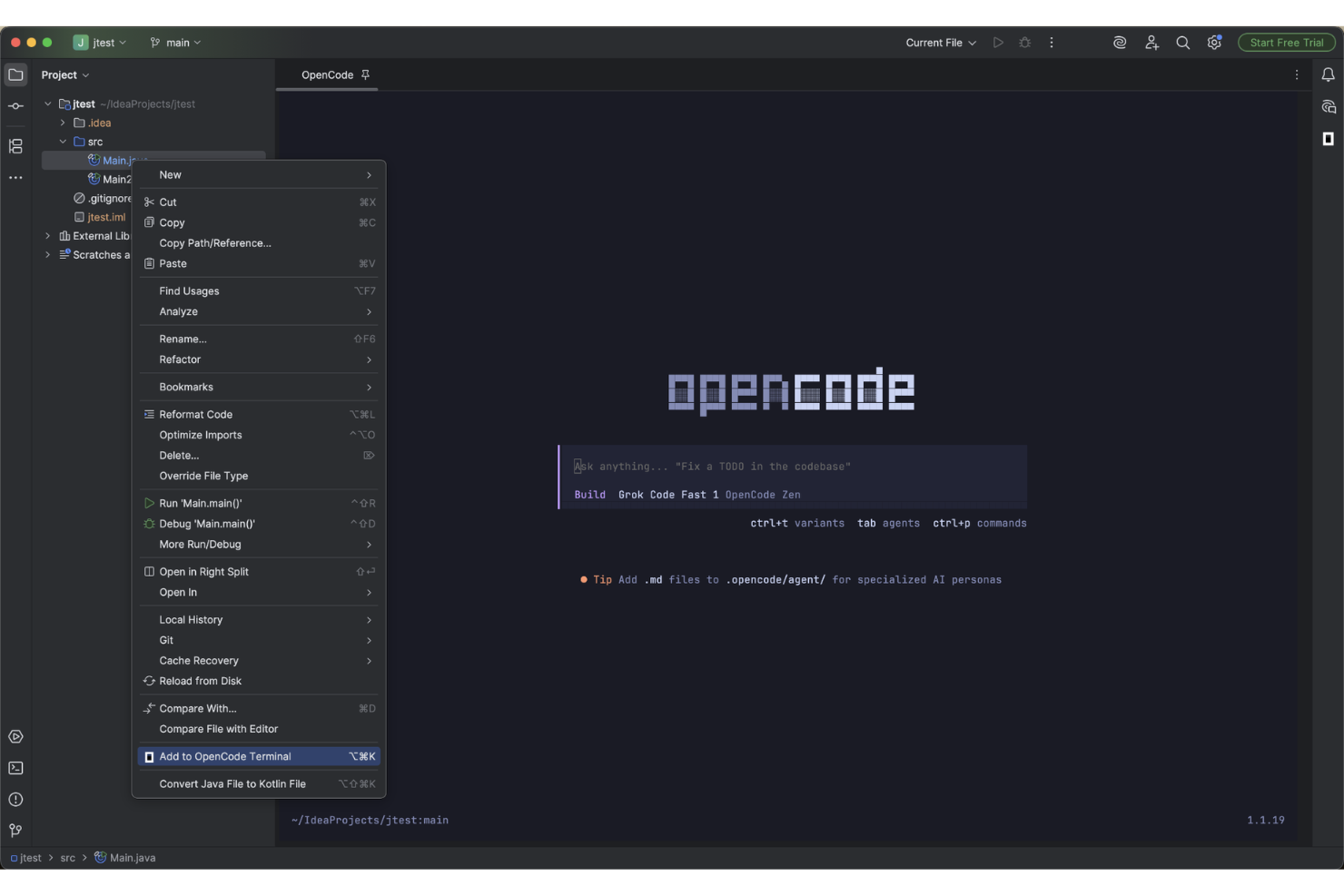1344x896 pixels.
Task: Click the jtest project badge icon 'J'
Action: pyautogui.click(x=81, y=43)
